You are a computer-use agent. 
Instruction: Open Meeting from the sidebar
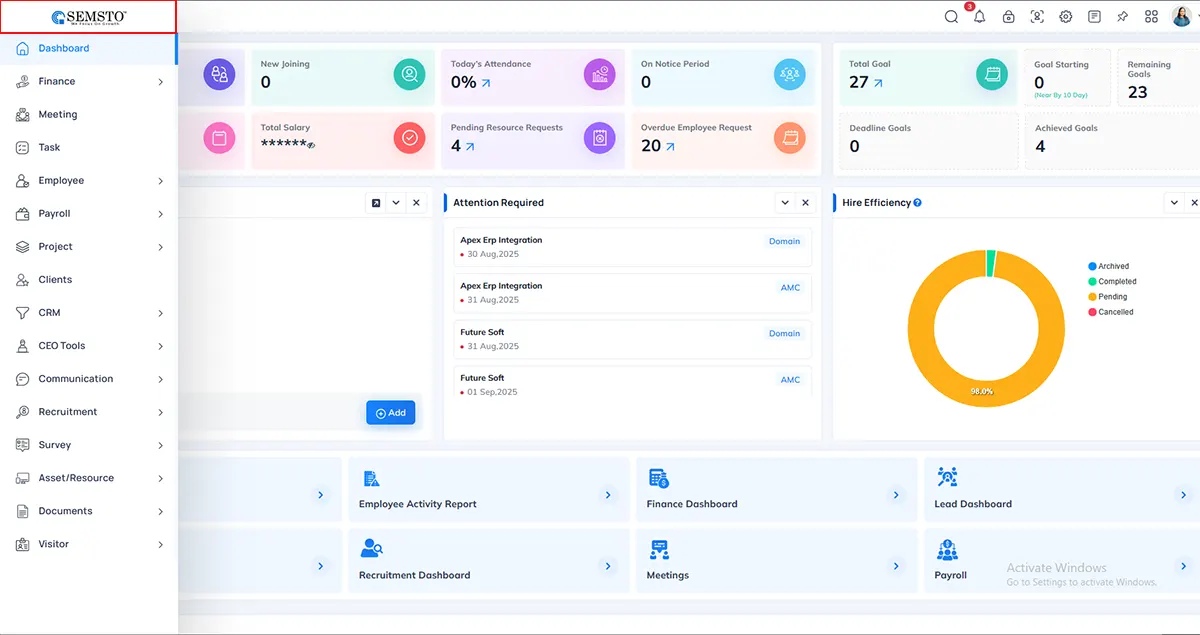pos(57,115)
